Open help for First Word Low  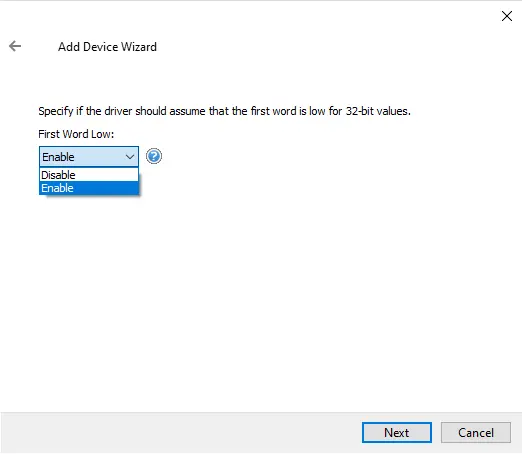[x=154, y=156]
